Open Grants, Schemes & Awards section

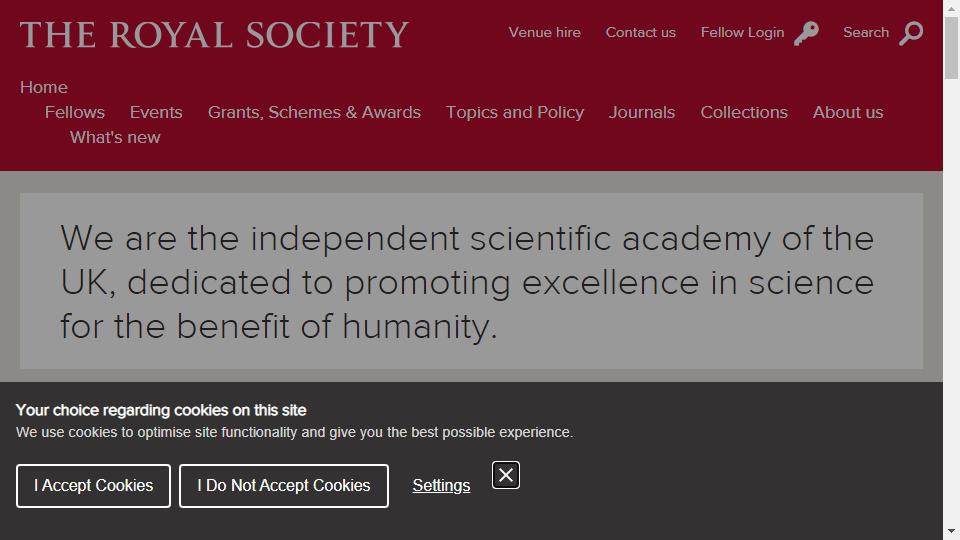coord(314,113)
